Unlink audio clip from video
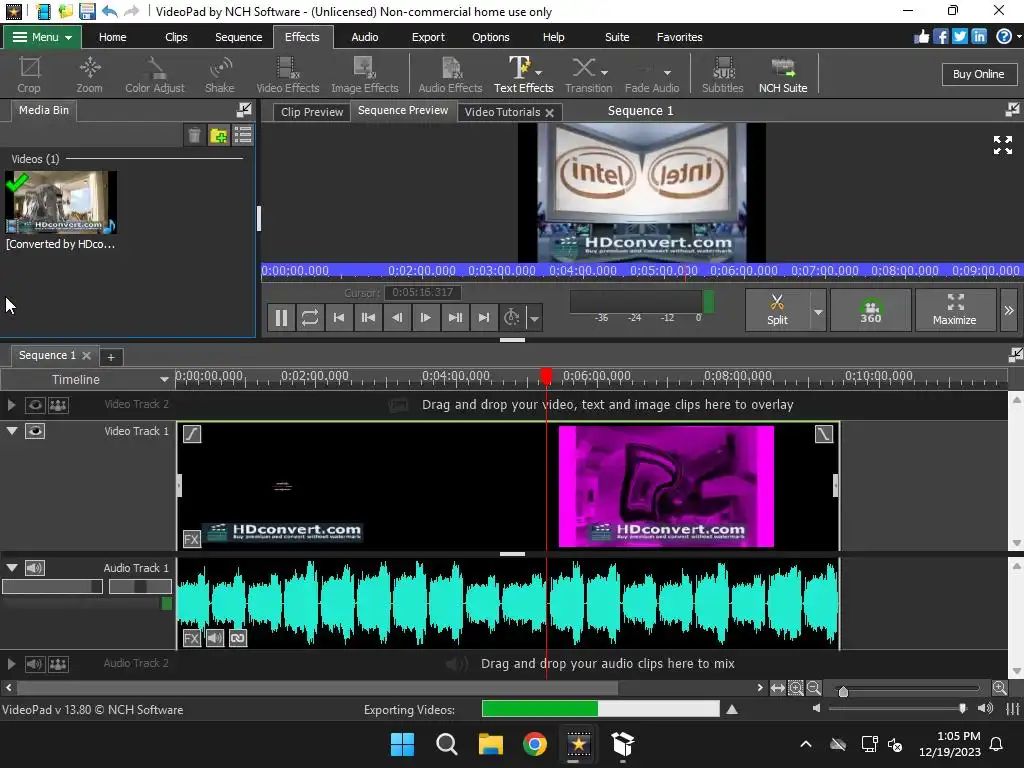 (x=238, y=638)
